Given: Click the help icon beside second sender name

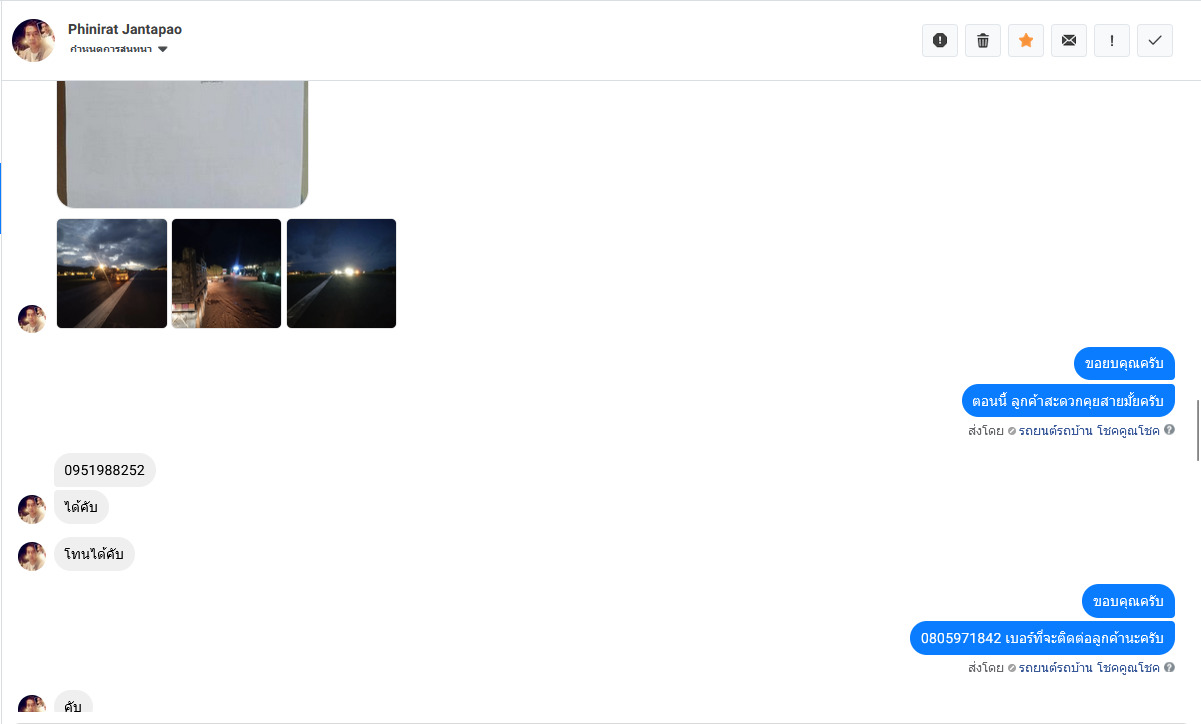Looking at the screenshot, I should (1169, 667).
